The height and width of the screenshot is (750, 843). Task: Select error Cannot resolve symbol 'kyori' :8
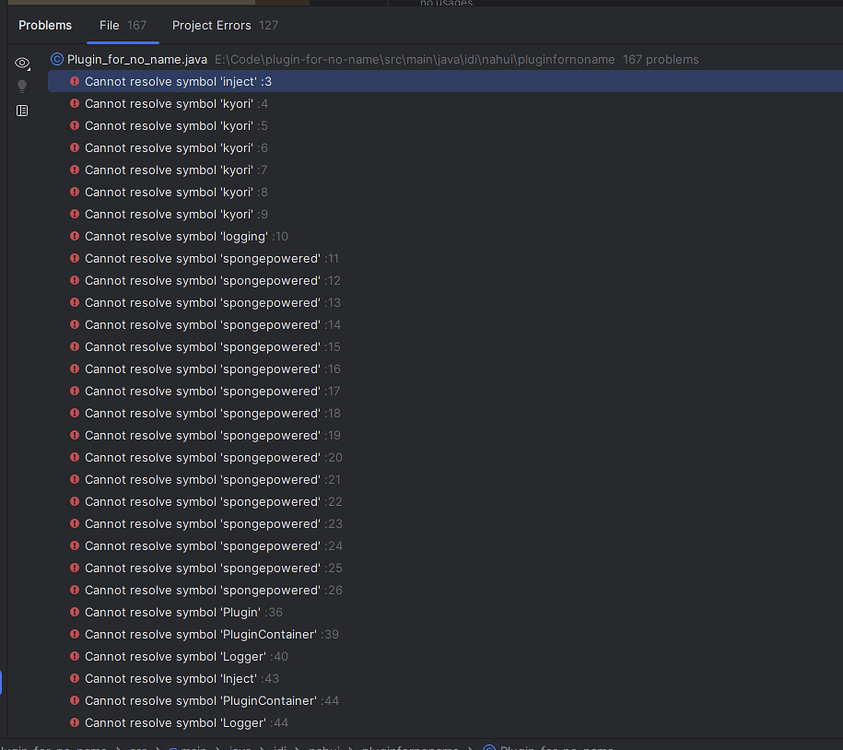pyautogui.click(x=446, y=191)
